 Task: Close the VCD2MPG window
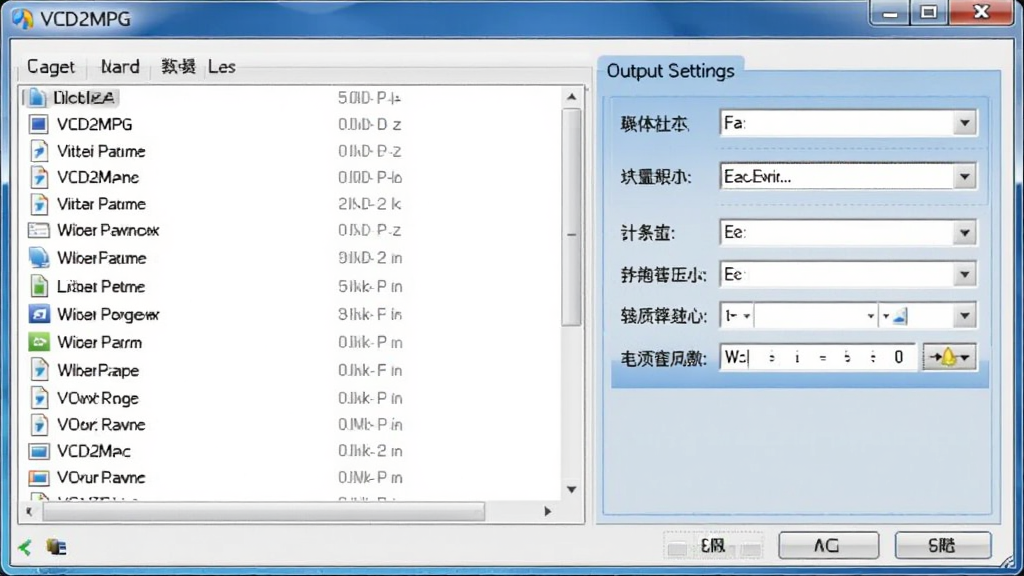(x=982, y=12)
